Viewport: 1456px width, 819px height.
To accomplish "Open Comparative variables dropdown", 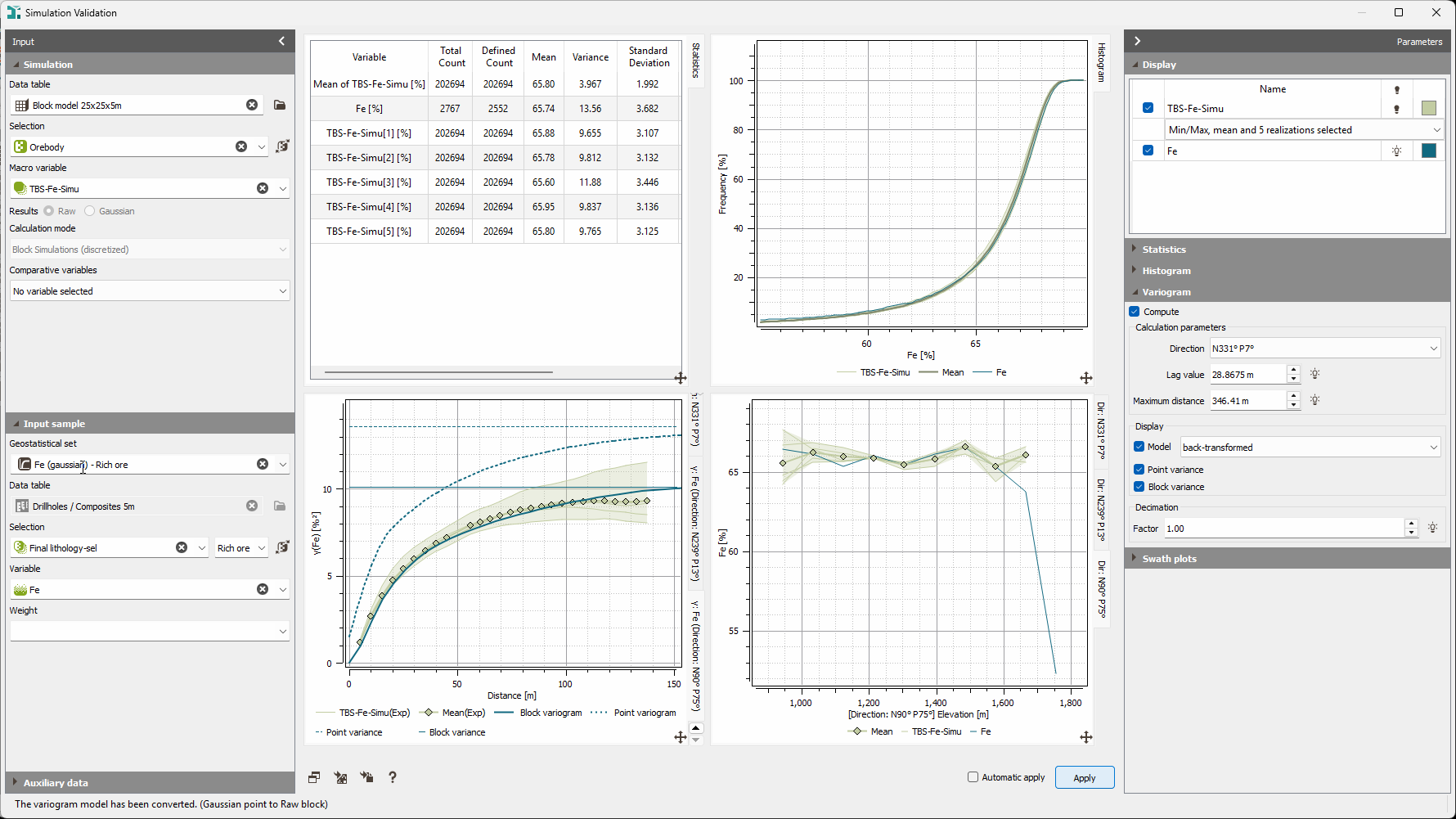I will (x=150, y=291).
